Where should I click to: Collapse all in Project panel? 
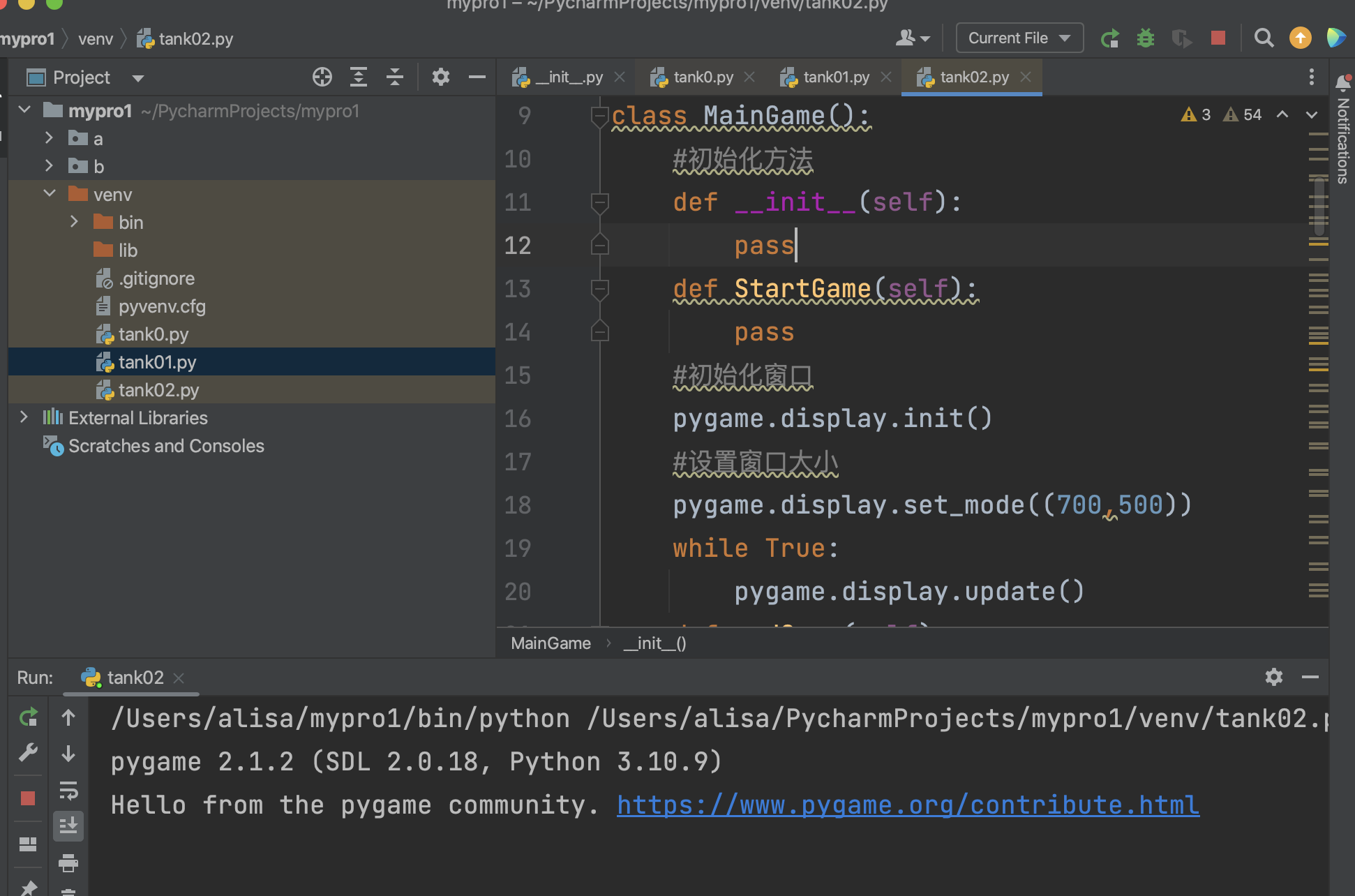(395, 77)
